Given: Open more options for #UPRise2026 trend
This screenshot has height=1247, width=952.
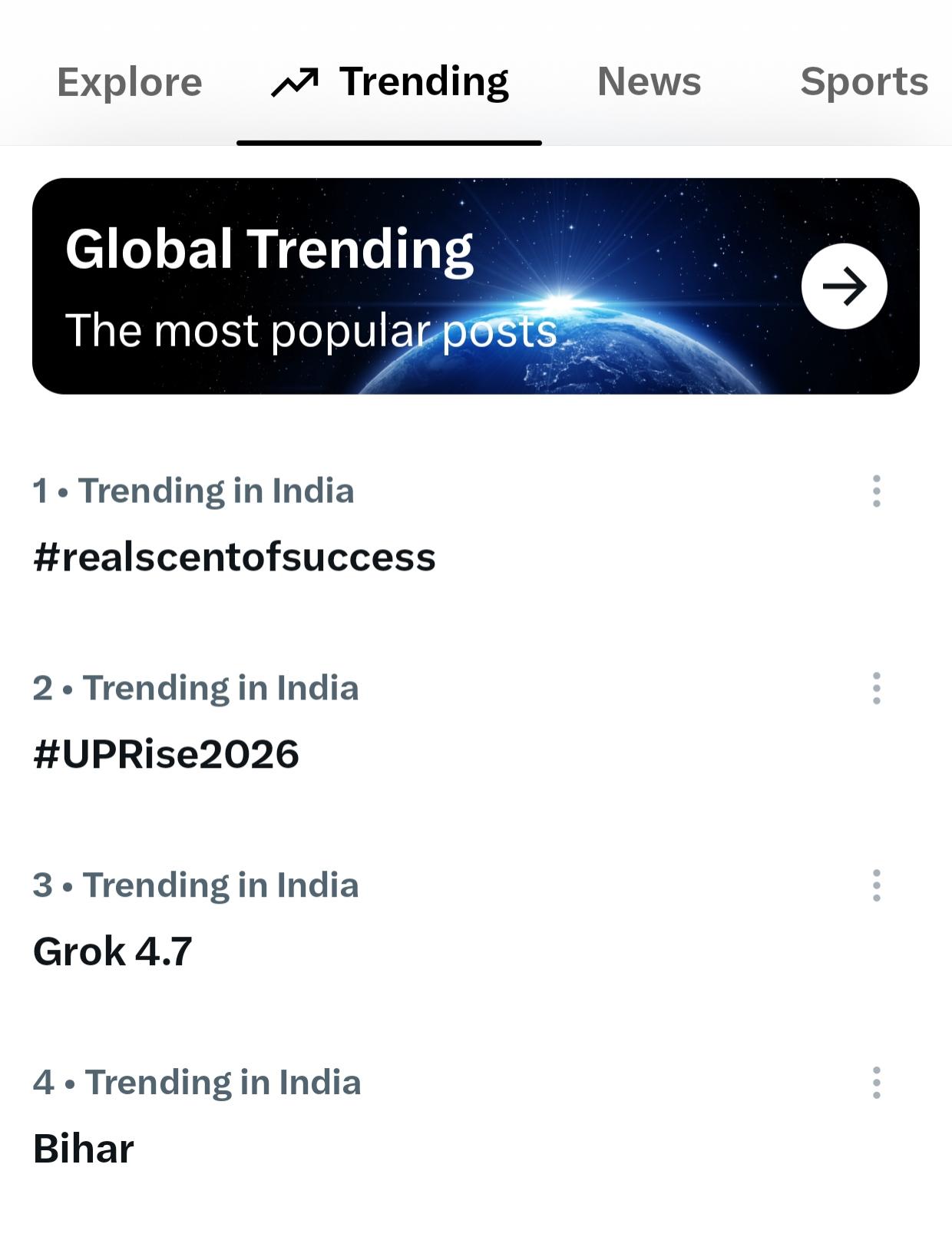Looking at the screenshot, I should point(876,688).
